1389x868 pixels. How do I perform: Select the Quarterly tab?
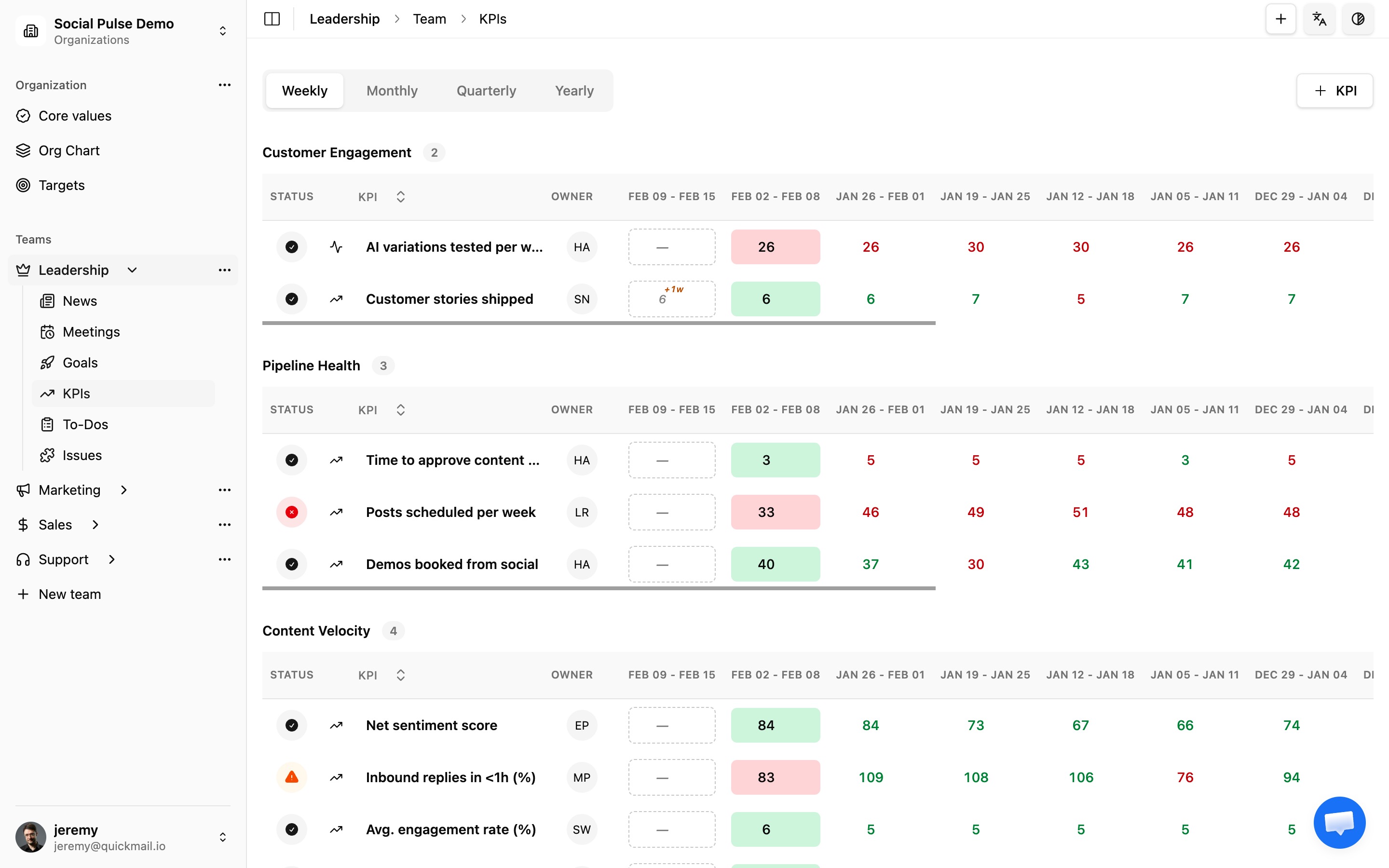click(x=486, y=90)
